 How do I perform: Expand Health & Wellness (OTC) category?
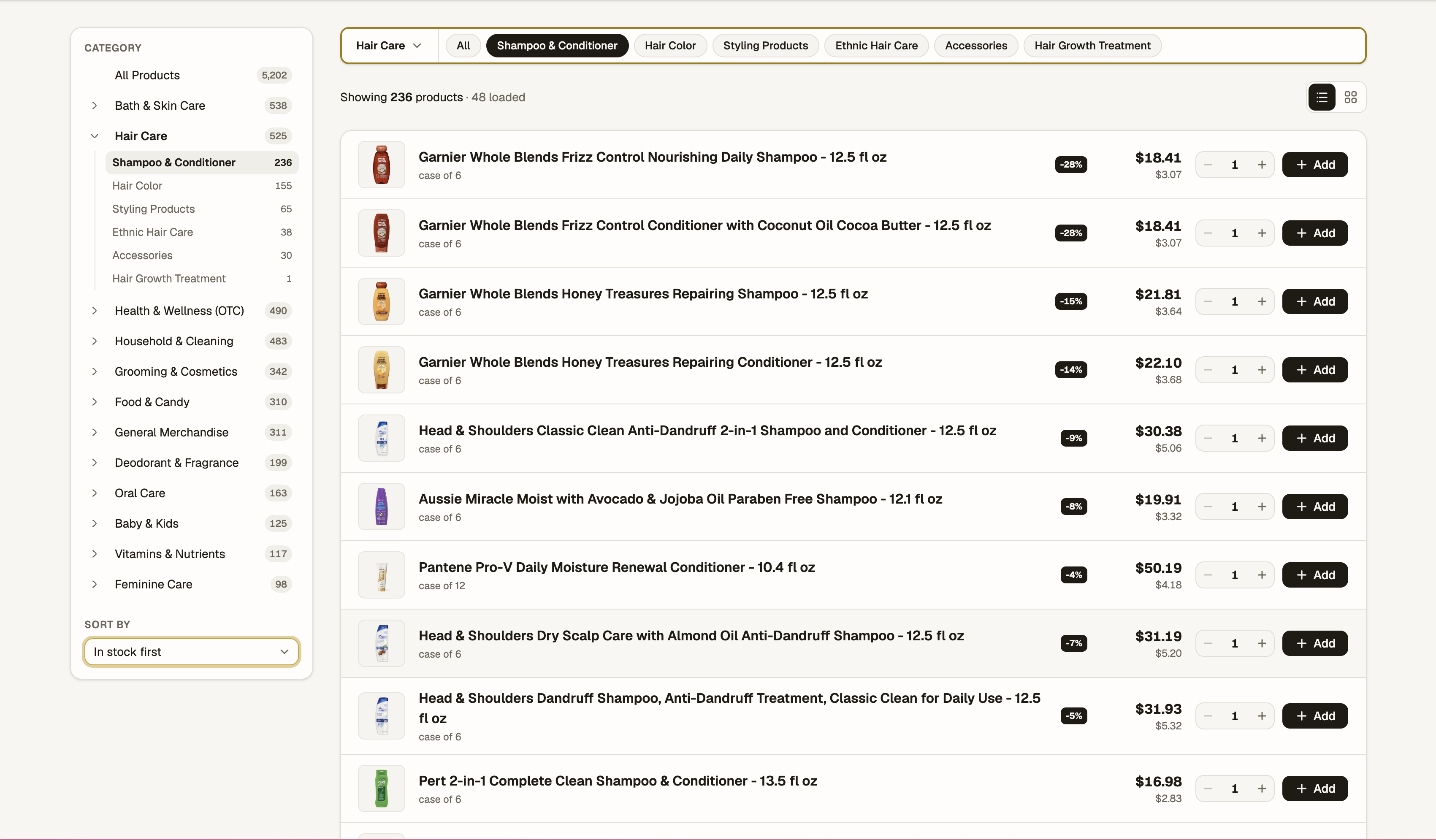(x=95, y=311)
